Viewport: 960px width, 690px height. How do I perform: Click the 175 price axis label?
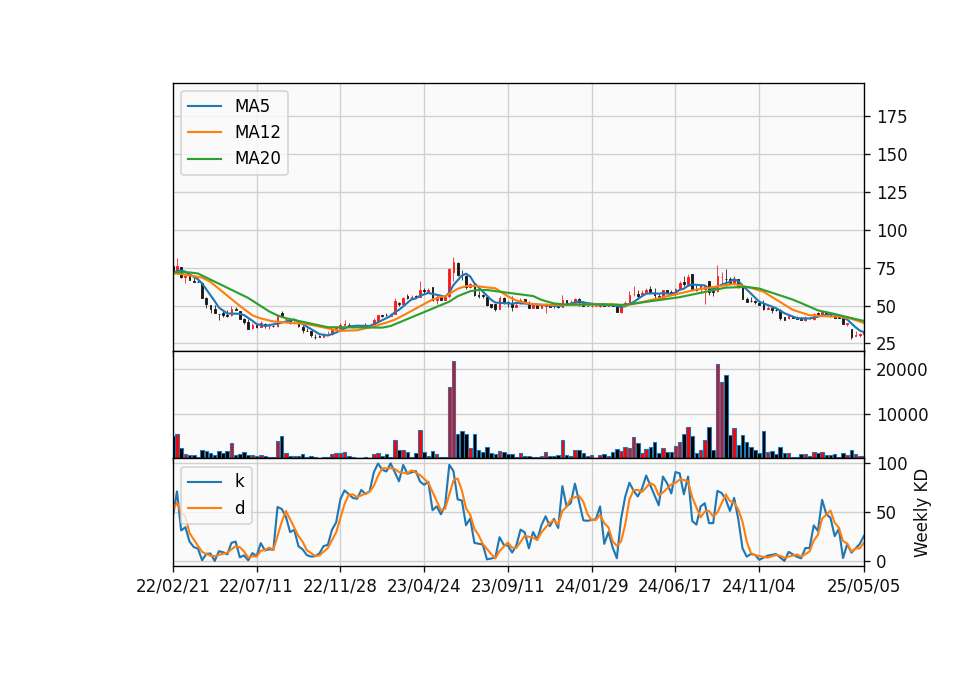pyautogui.click(x=892, y=117)
